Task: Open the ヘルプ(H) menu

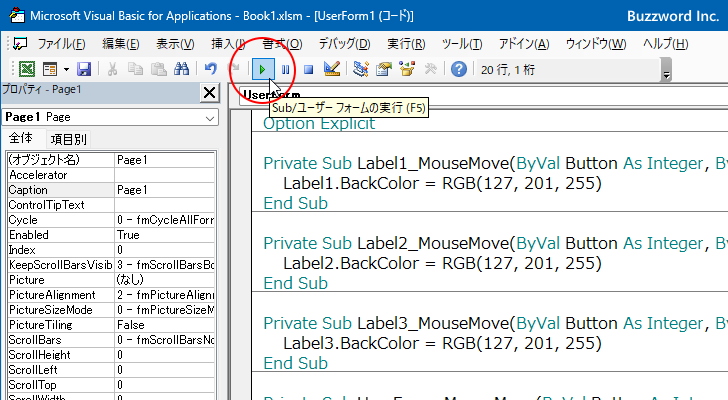Action: pos(665,44)
